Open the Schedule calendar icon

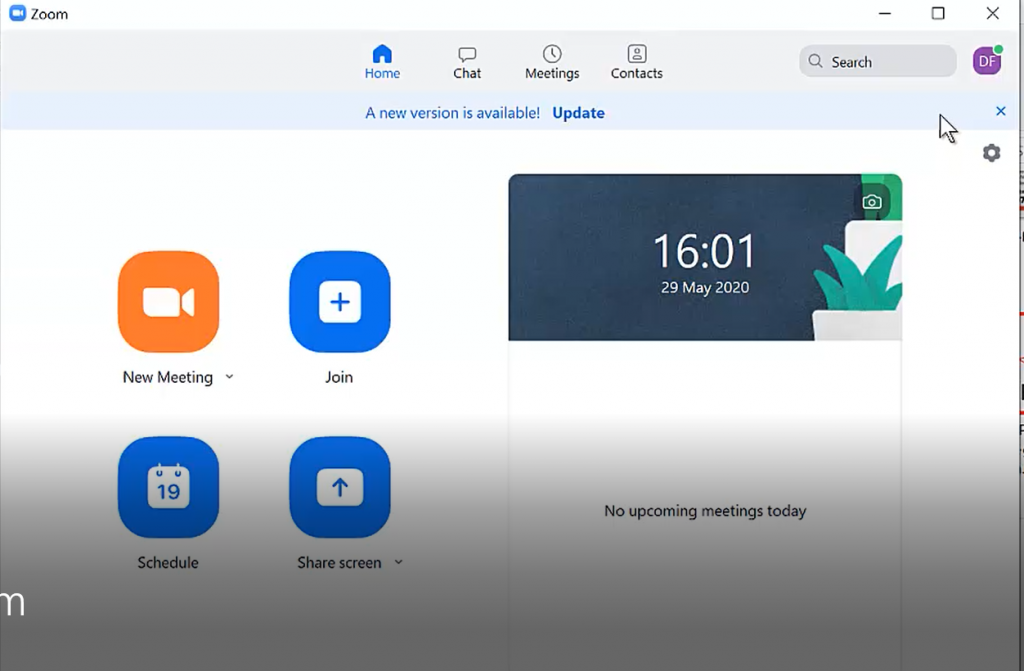tap(168, 487)
